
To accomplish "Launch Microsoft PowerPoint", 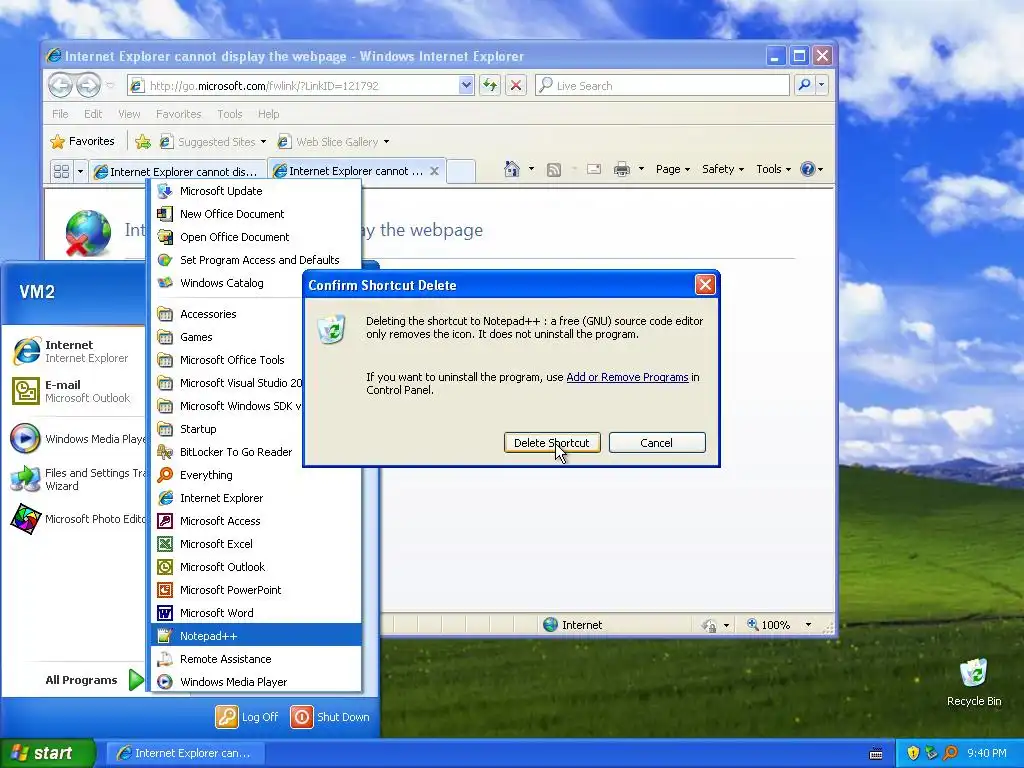I will pos(256,590).
